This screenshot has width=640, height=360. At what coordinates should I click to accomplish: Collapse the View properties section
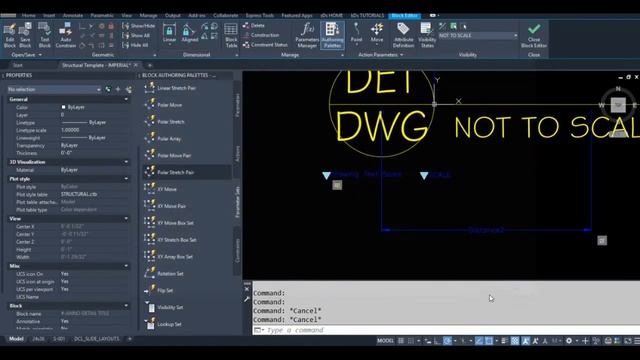126,219
